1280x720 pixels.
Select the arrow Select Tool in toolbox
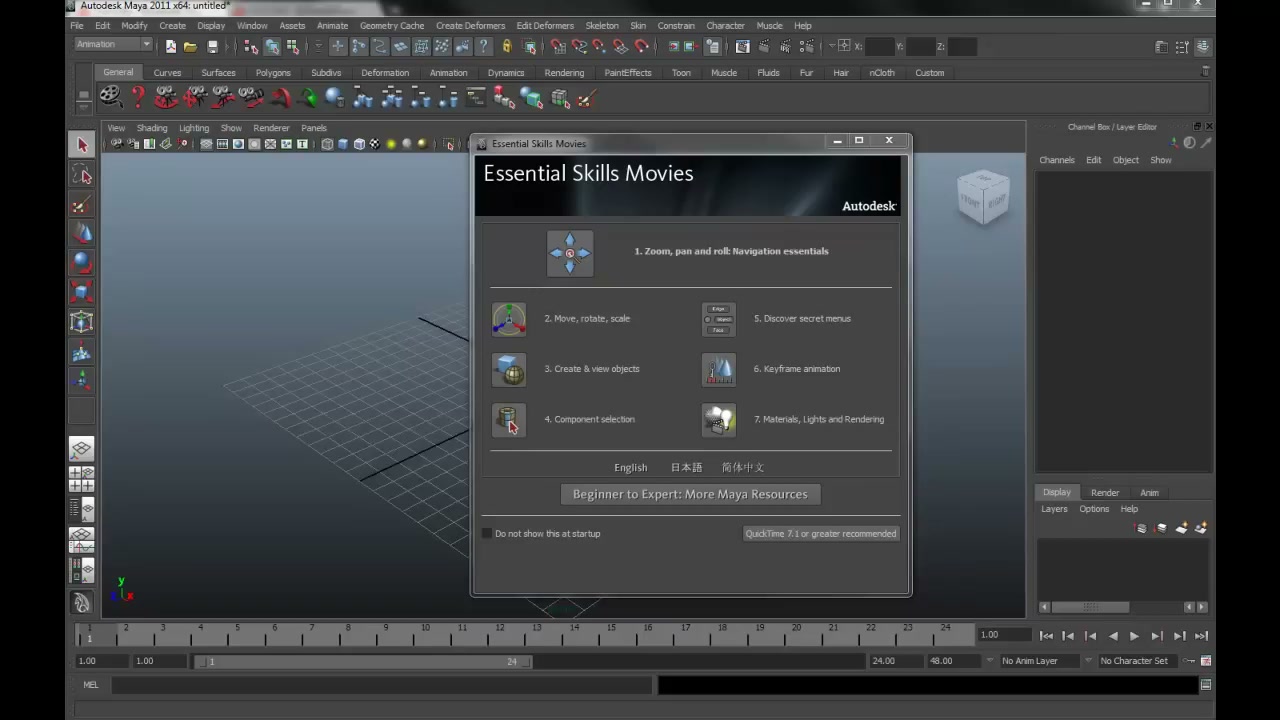tap(82, 145)
